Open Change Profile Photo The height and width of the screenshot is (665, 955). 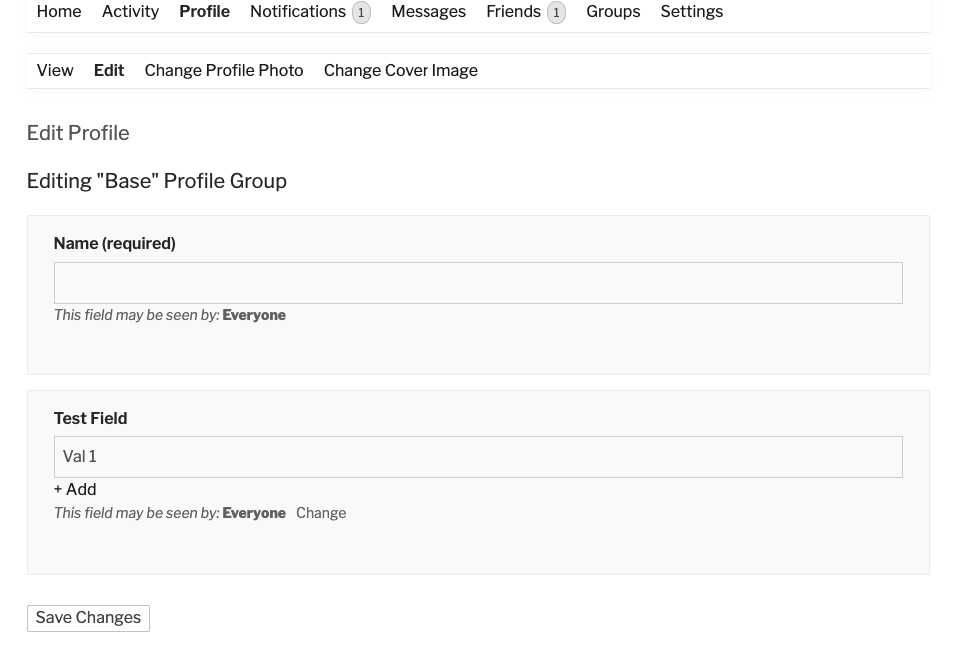click(223, 71)
